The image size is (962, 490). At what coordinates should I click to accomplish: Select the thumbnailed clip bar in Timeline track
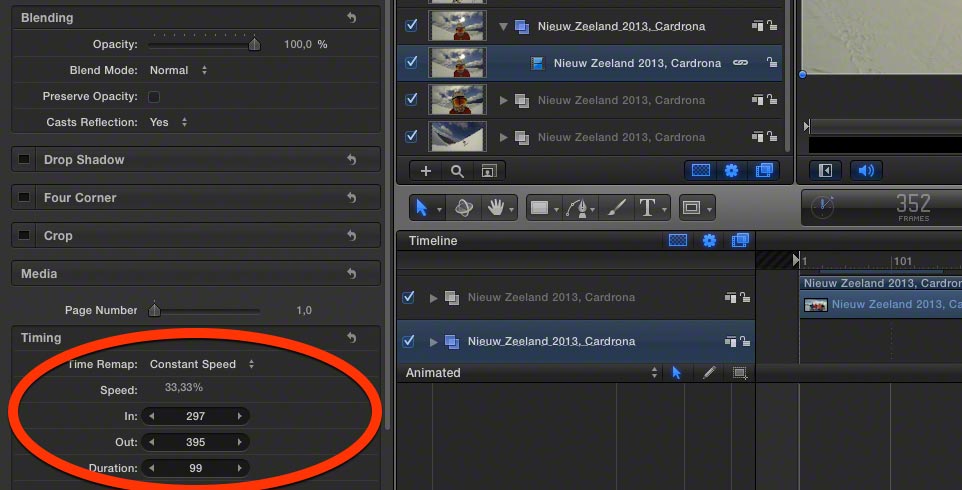pyautogui.click(x=882, y=305)
